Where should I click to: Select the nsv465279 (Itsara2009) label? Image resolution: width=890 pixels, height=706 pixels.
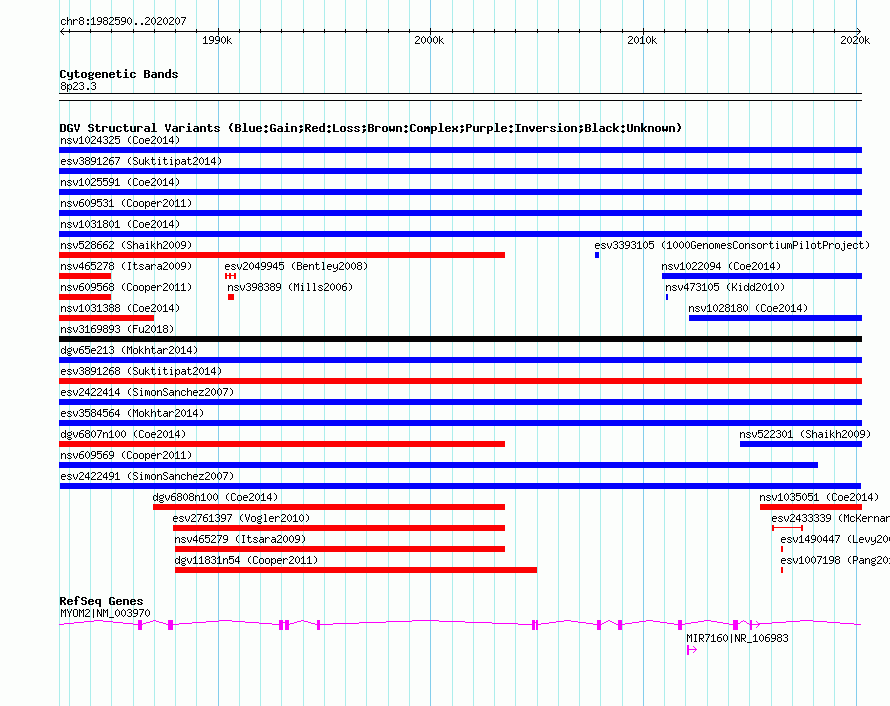point(240,539)
